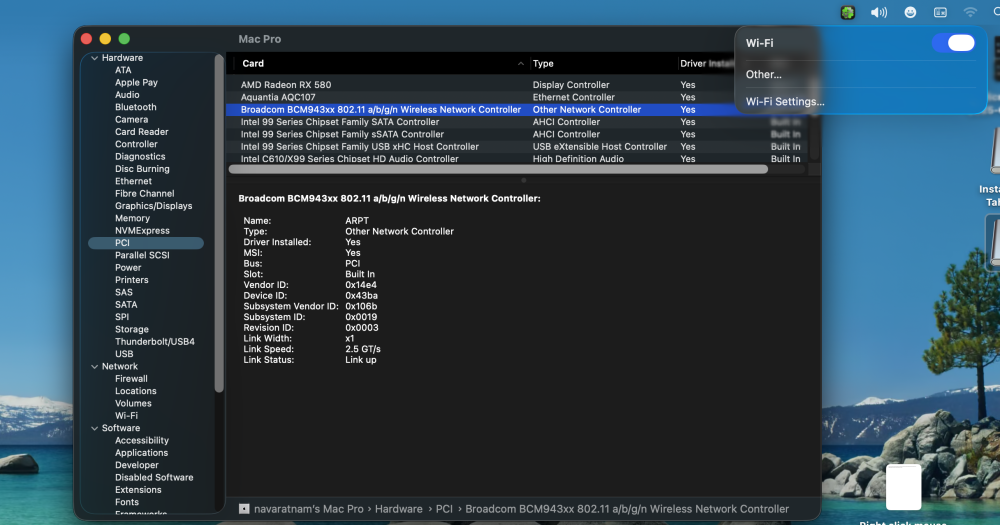The height and width of the screenshot is (525, 1000).
Task: Select Volumes under Network
Action: pos(133,403)
